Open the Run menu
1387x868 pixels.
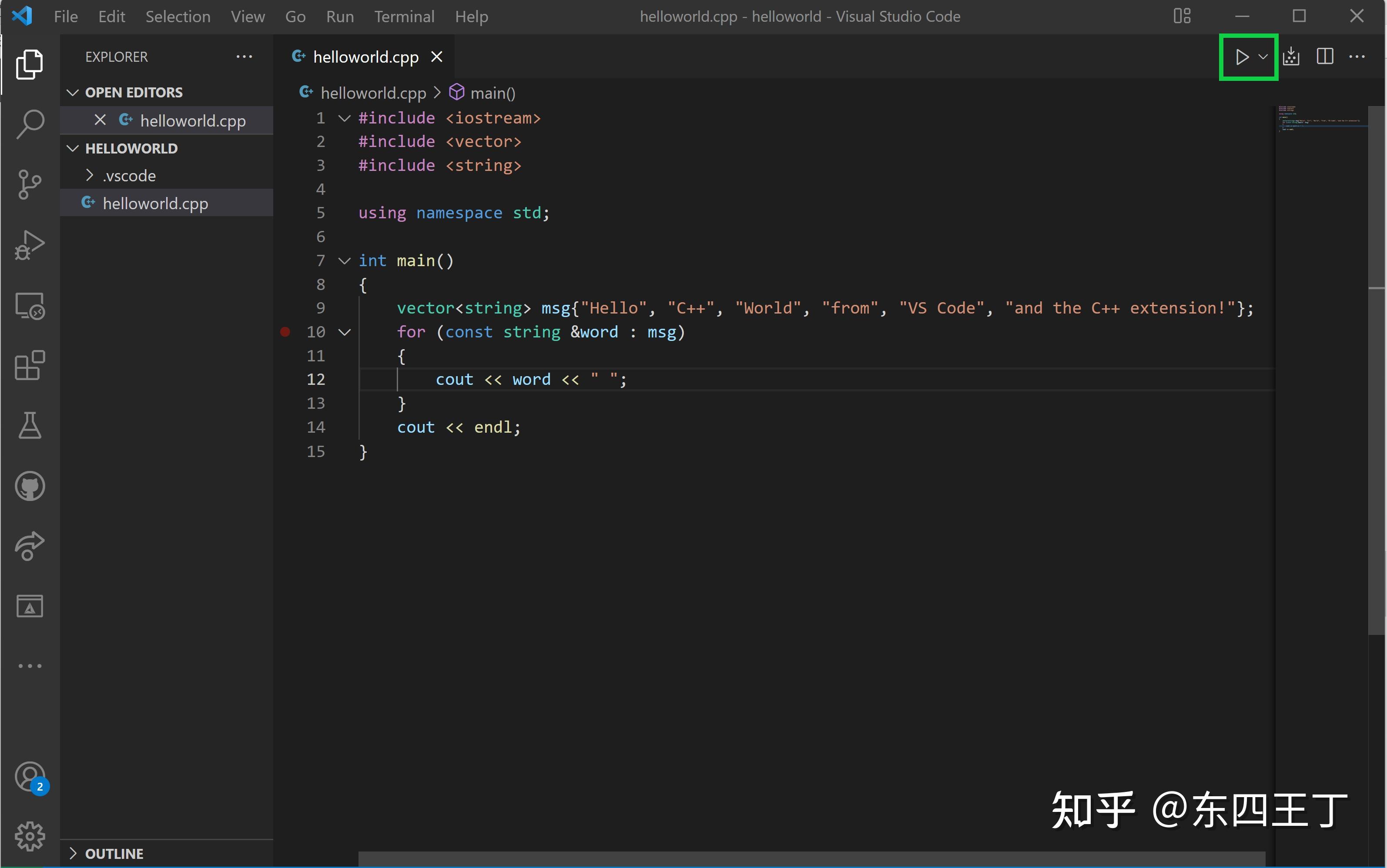tap(340, 17)
